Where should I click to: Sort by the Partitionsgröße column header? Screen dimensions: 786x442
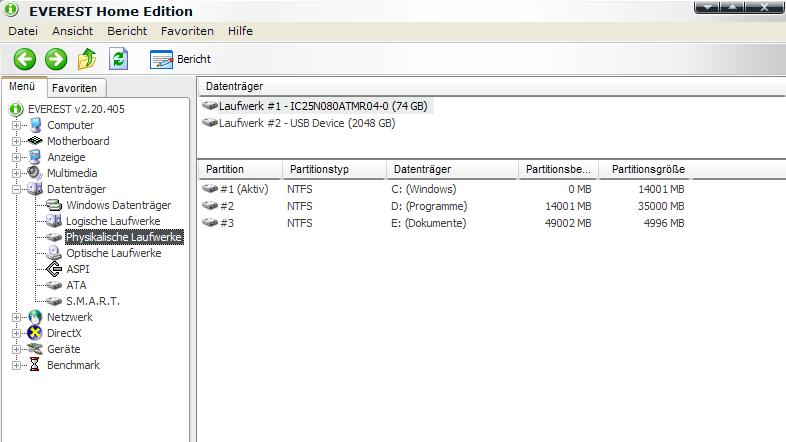click(645, 169)
